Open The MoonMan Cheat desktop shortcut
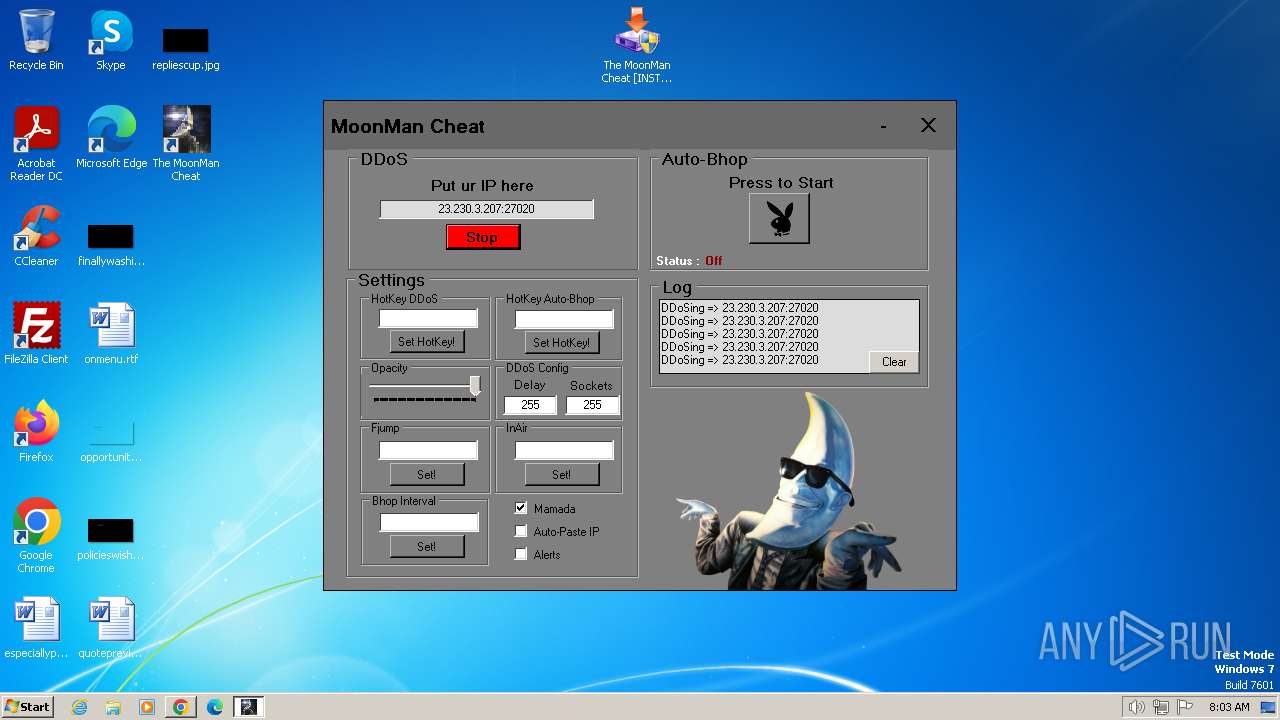 tap(186, 144)
